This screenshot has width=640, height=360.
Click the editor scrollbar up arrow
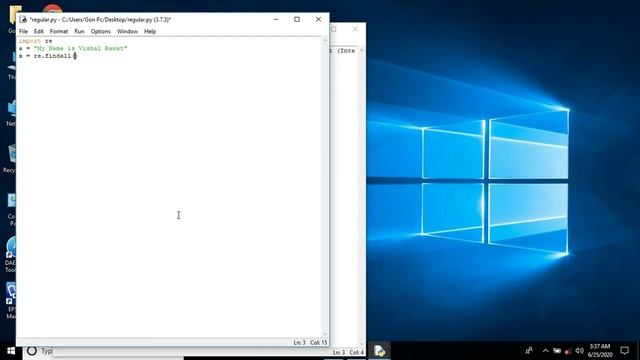325,40
